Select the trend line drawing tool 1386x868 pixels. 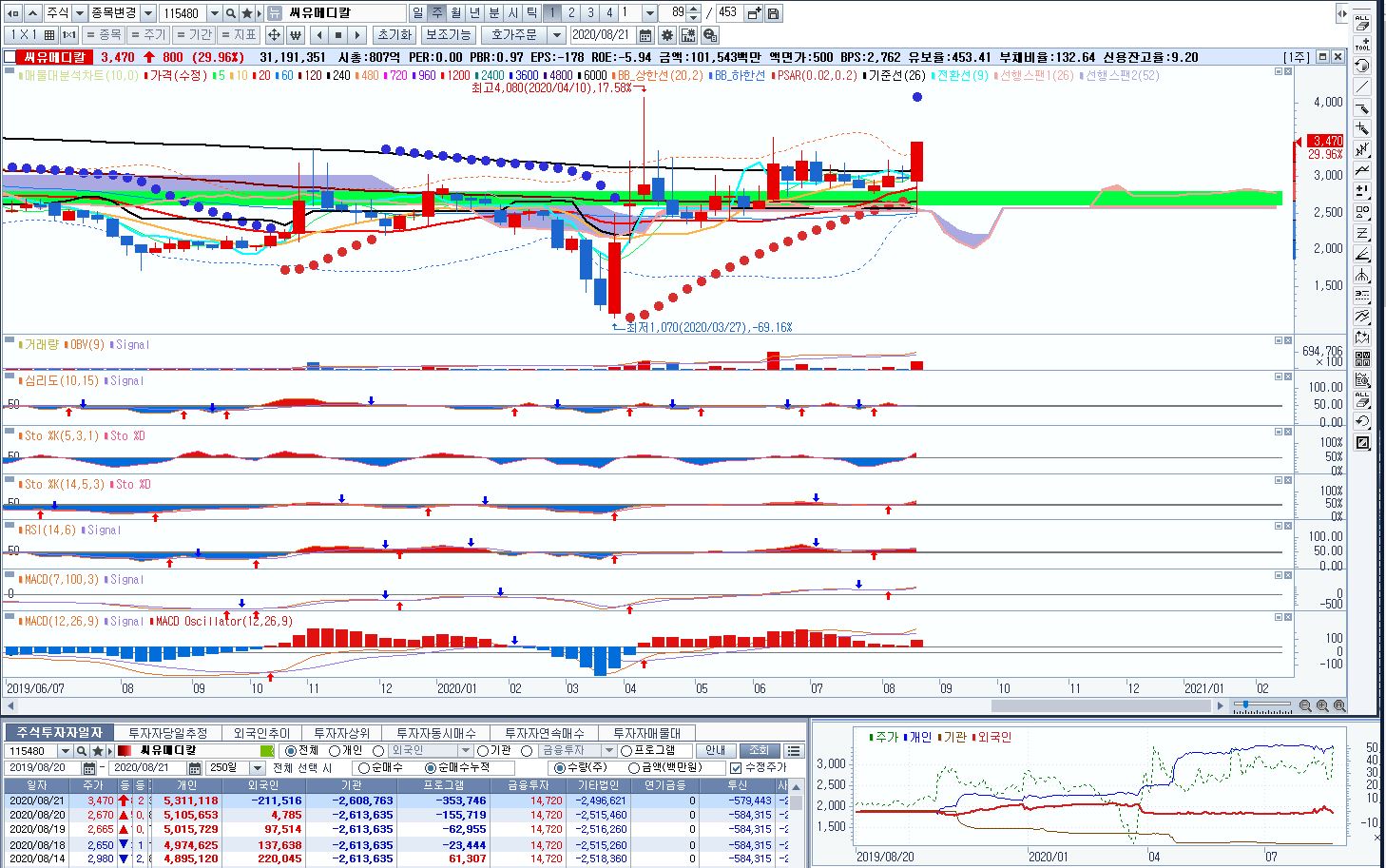coord(1362,87)
